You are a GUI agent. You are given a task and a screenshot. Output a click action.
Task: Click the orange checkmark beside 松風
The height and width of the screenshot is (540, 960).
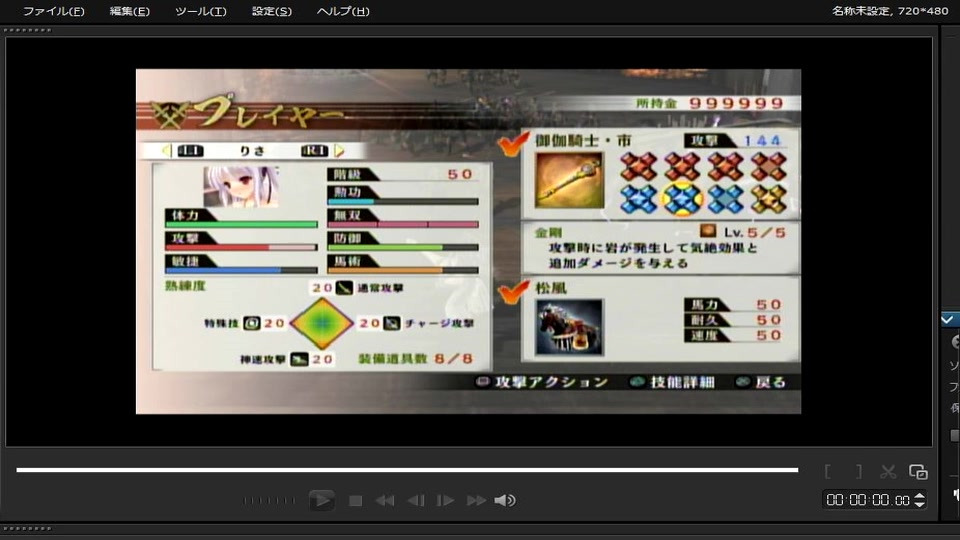pyautogui.click(x=512, y=291)
